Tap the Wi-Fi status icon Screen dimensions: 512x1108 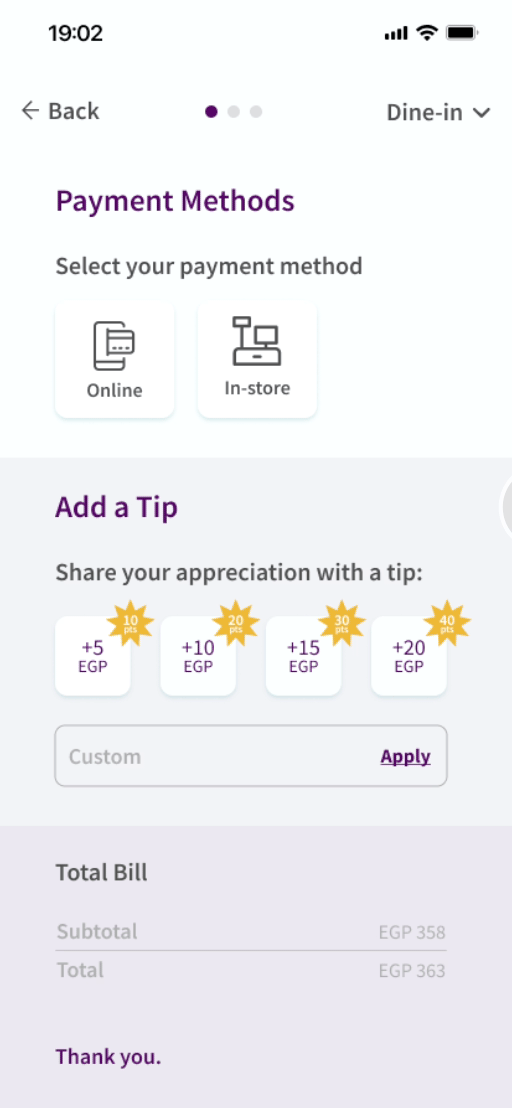(x=427, y=33)
